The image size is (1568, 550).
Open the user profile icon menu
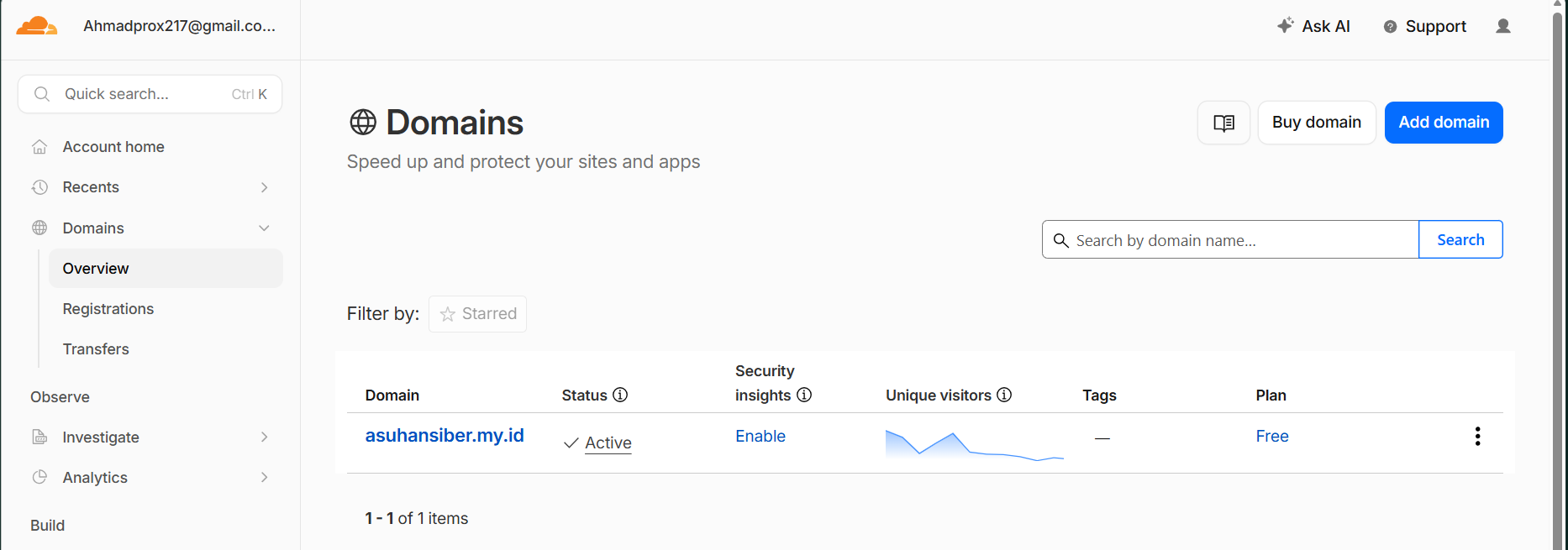(1503, 26)
